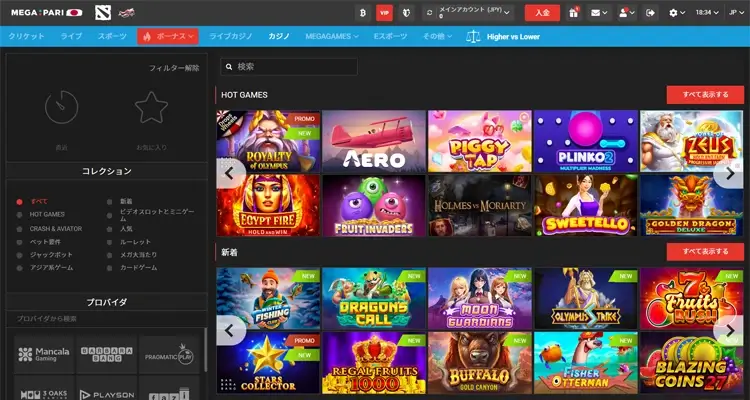This screenshot has height=400, width=750.
Task: Click the scales icon by Higher vs Lower
Action: [x=473, y=36]
